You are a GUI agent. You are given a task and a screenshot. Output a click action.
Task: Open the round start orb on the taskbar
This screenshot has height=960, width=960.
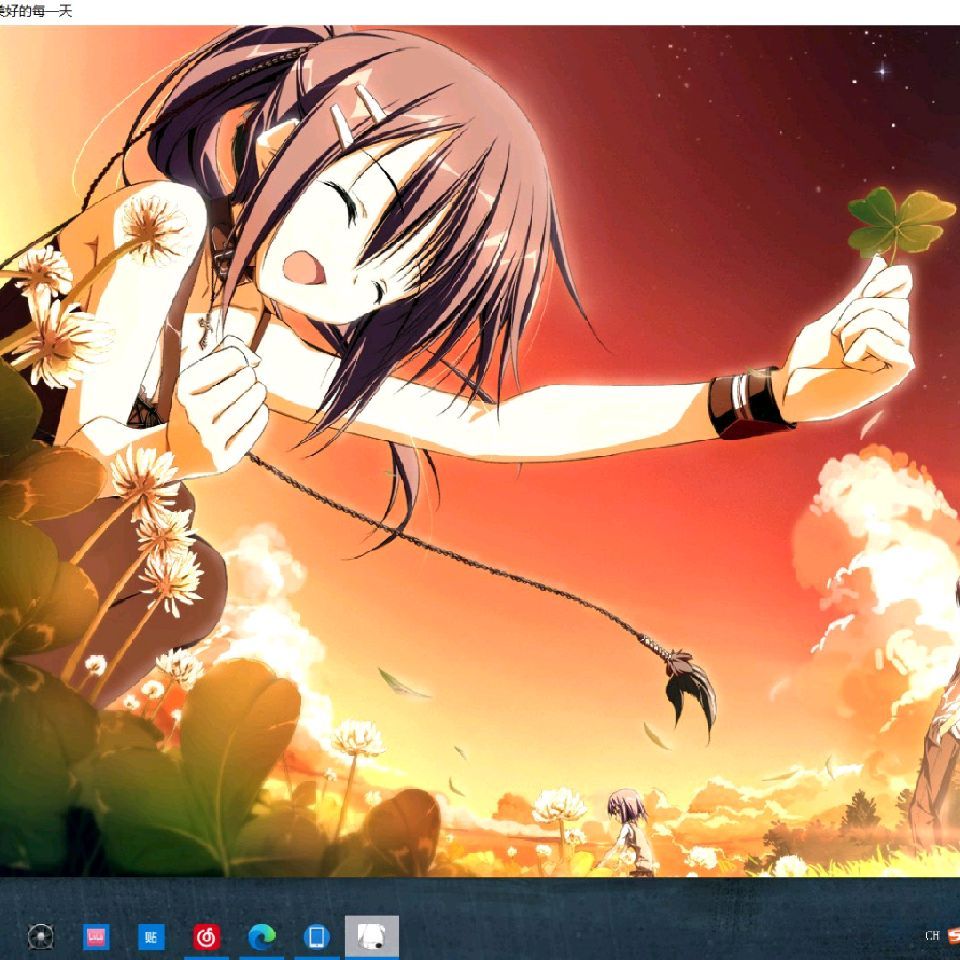click(x=41, y=936)
